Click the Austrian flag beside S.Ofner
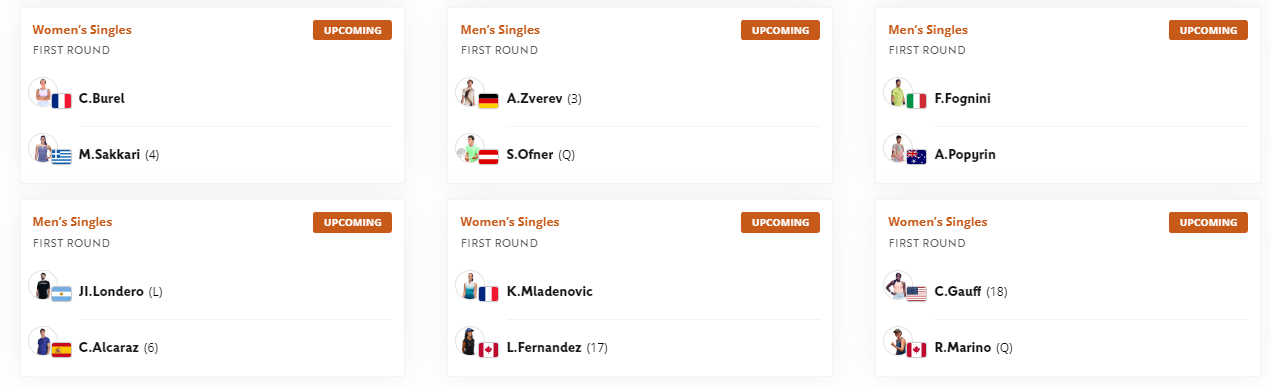The width and height of the screenshot is (1271, 387). point(489,156)
